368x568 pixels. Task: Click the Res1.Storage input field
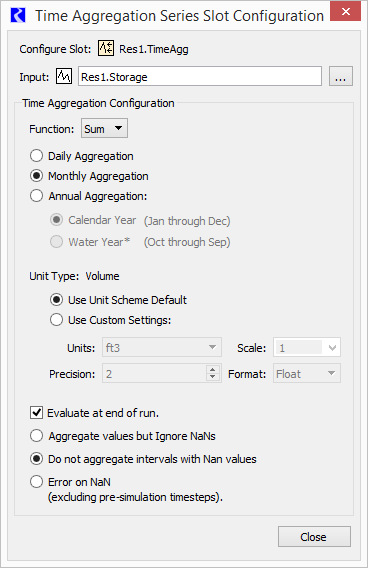click(200, 76)
